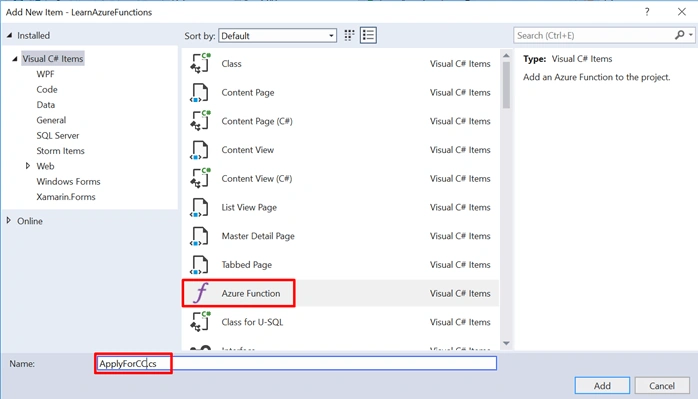The height and width of the screenshot is (399, 698).
Task: Select the Class for U-SQL template icon
Action: coord(200,322)
